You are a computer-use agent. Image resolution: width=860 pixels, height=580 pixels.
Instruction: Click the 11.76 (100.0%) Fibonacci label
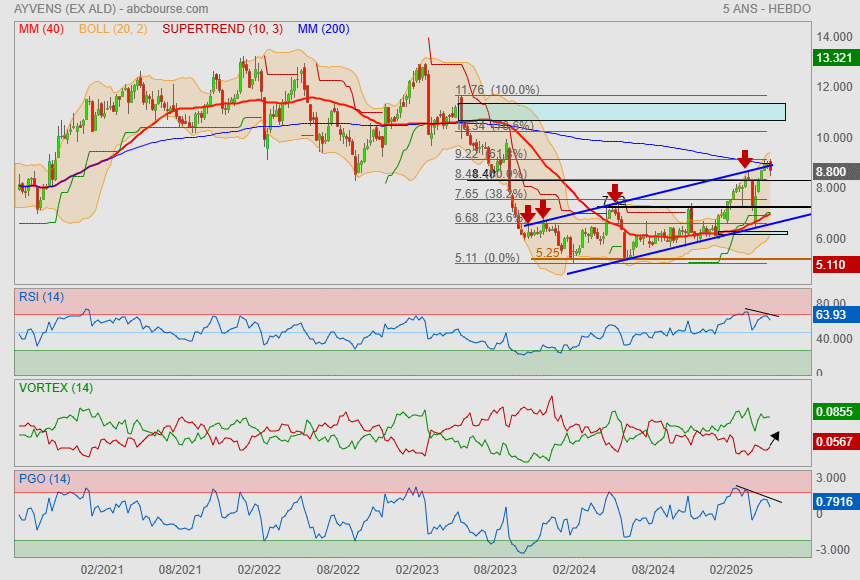[x=497, y=90]
